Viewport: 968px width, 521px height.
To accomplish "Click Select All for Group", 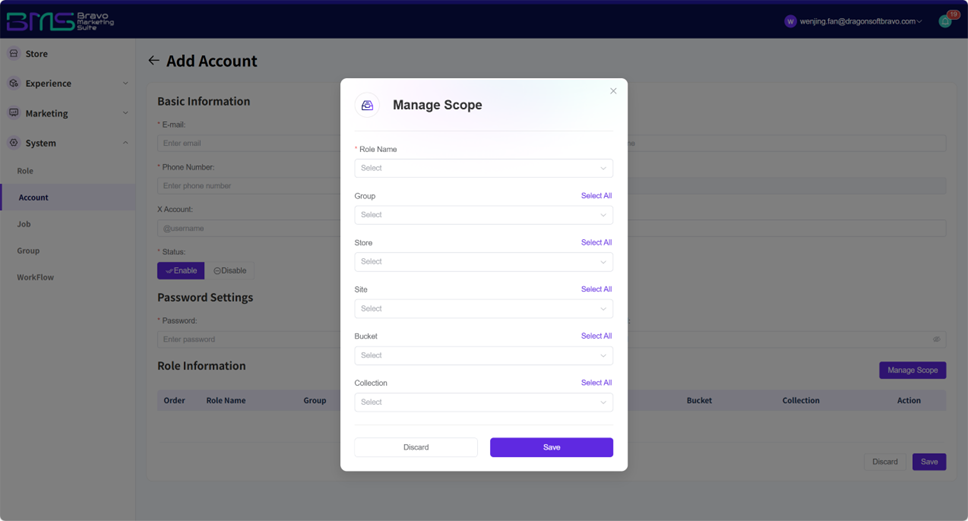I will pos(596,196).
